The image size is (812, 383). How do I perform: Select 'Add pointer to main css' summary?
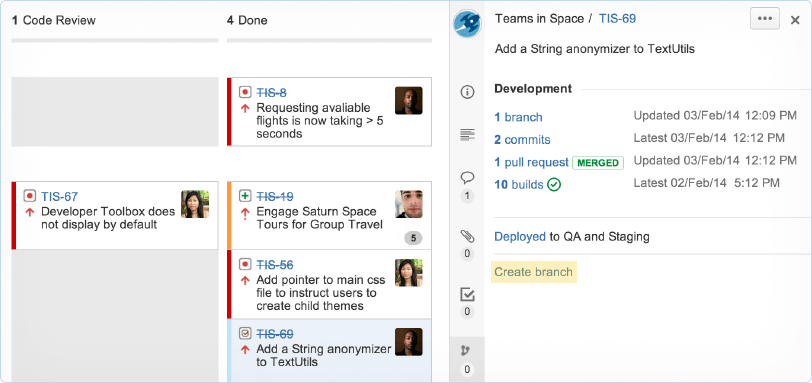[321, 293]
